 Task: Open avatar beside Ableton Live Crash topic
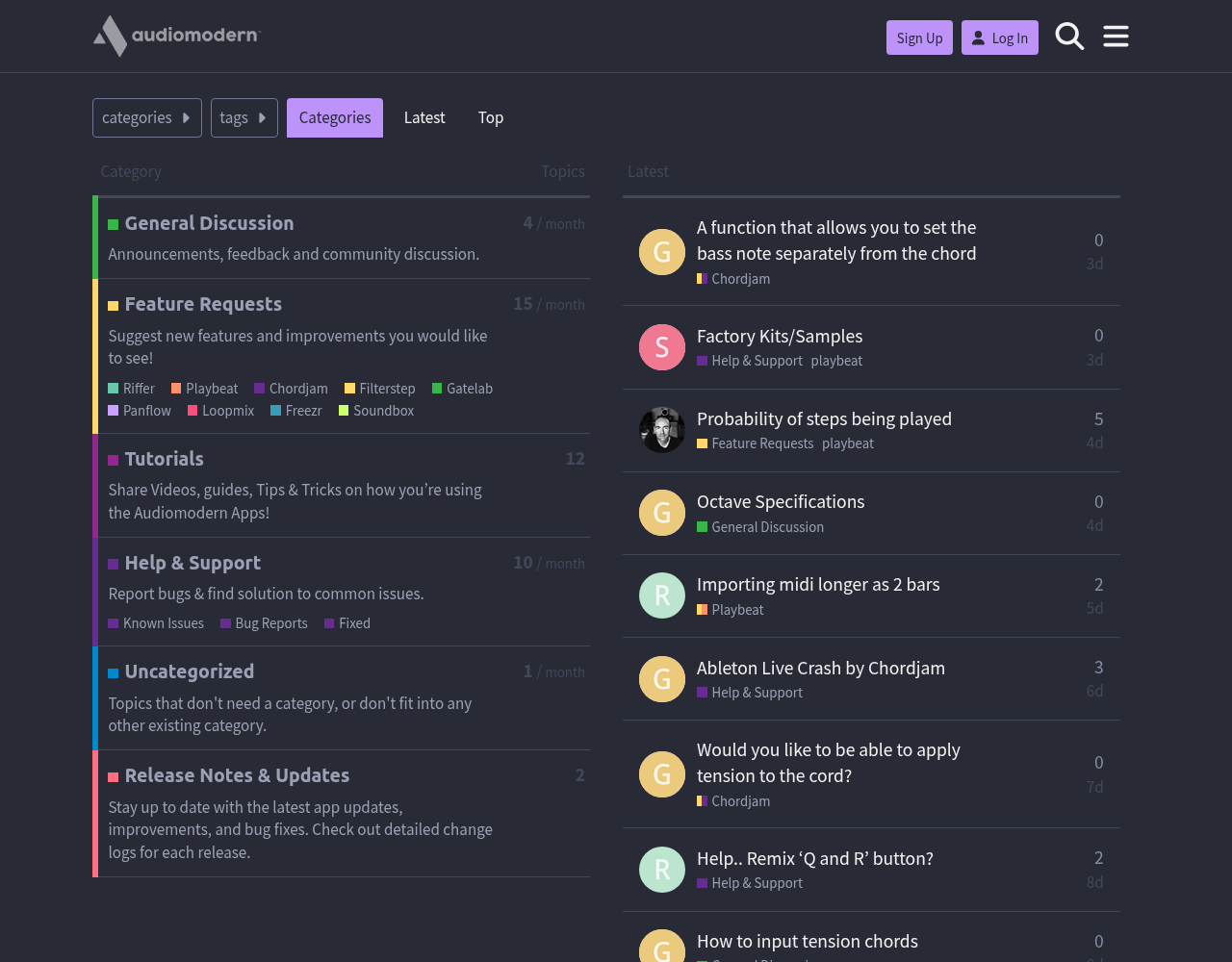pyautogui.click(x=662, y=679)
